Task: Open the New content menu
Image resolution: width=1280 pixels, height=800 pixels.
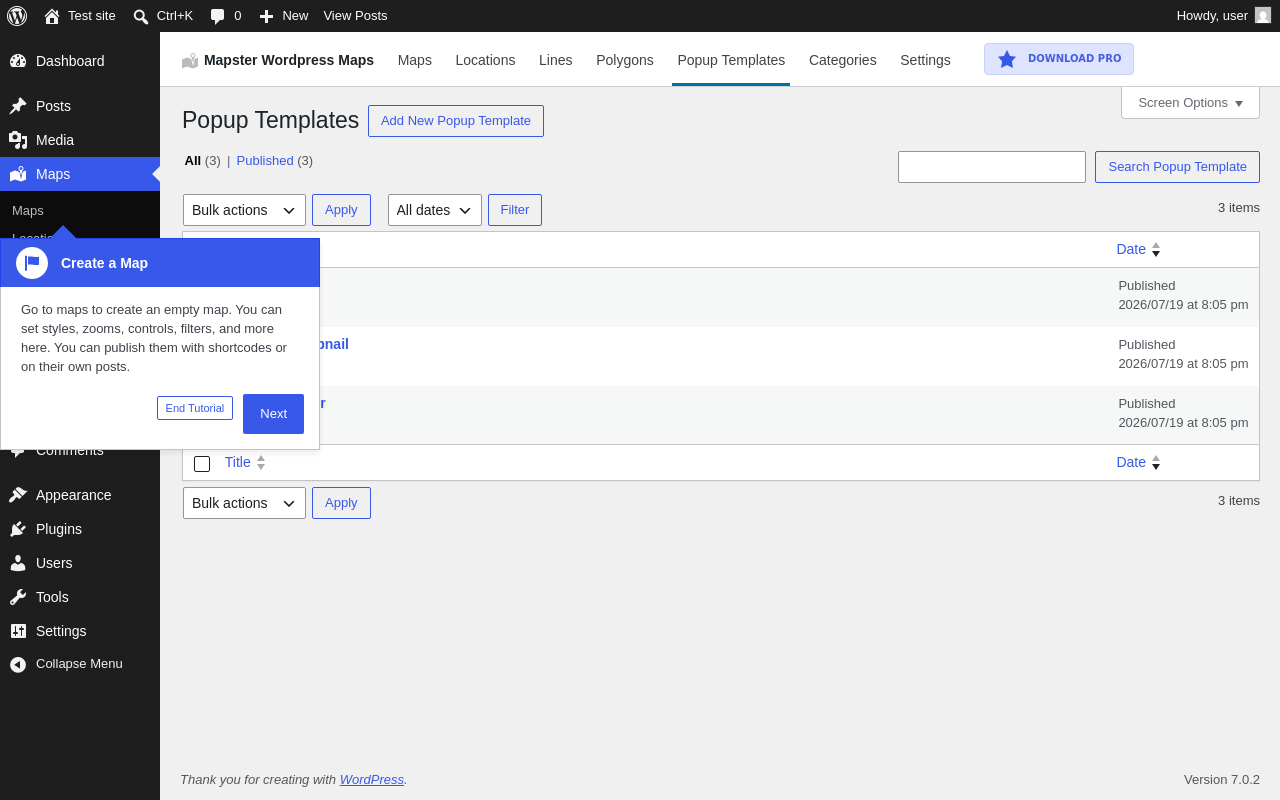Action: 284,16
